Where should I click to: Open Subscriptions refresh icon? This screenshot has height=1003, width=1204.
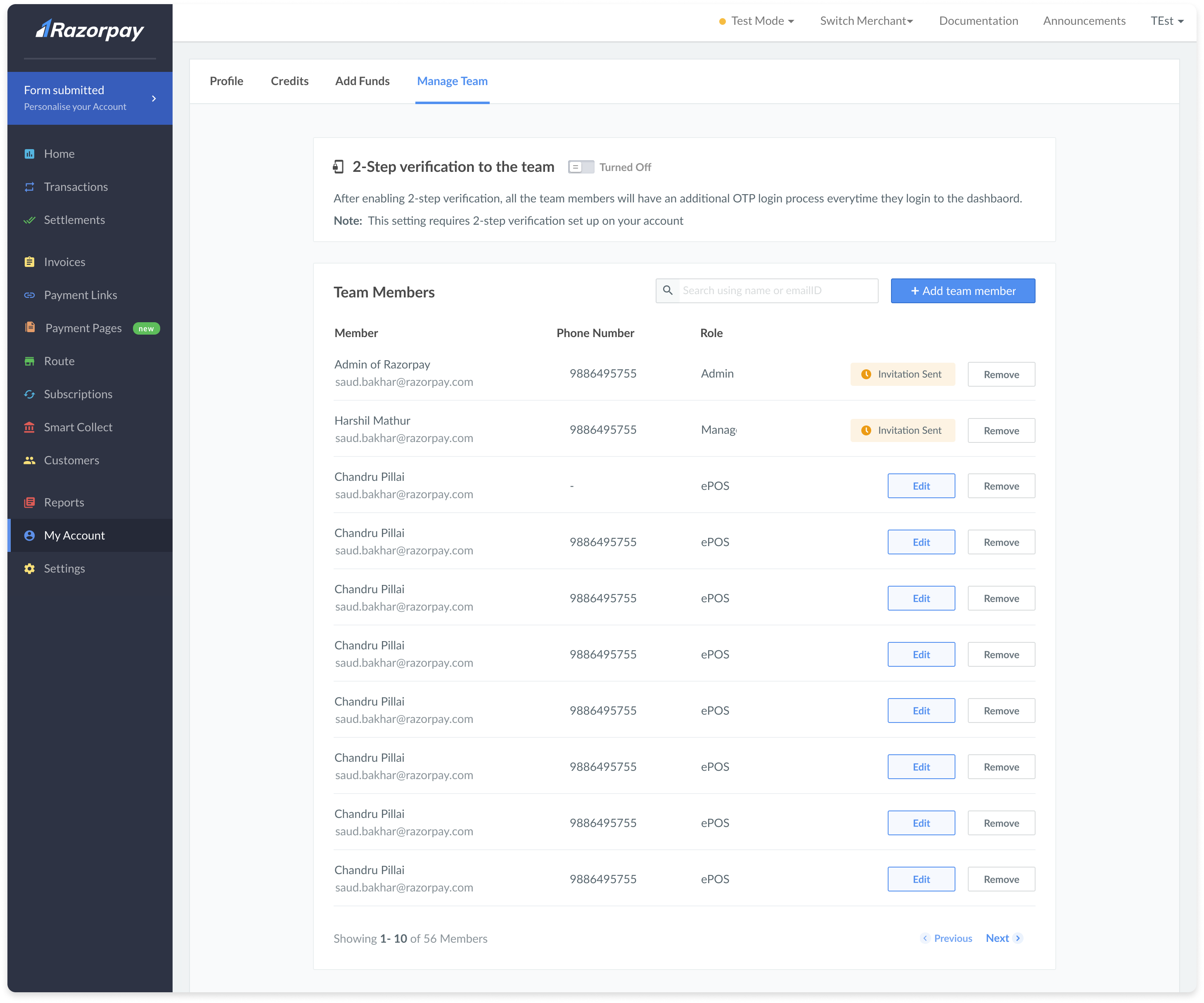29,395
